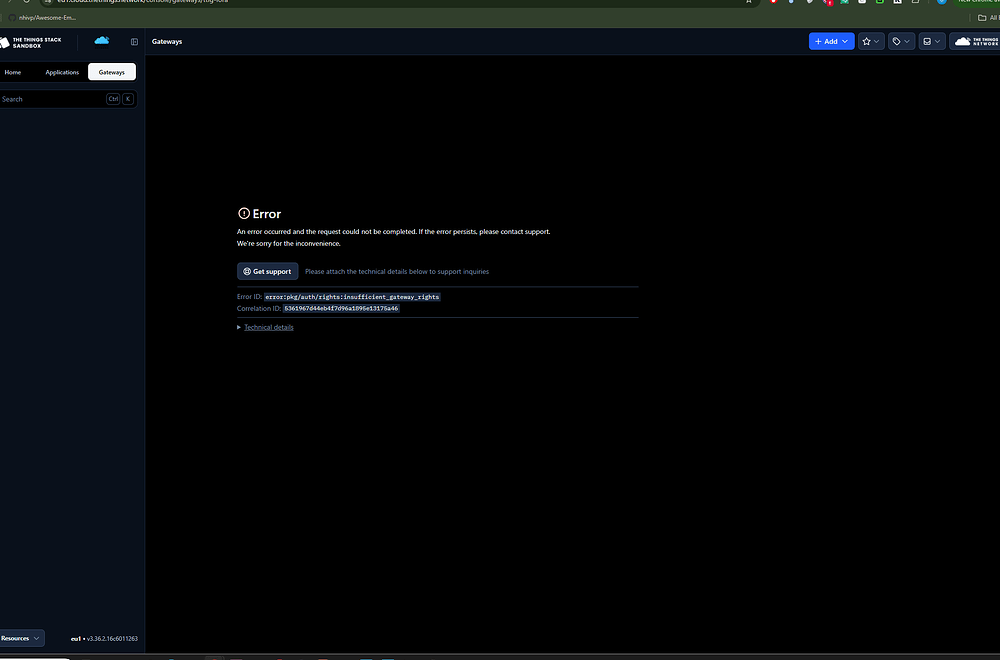Collapse the sidebar with the panel icon
Screen dimensions: 1000x660
point(135,42)
